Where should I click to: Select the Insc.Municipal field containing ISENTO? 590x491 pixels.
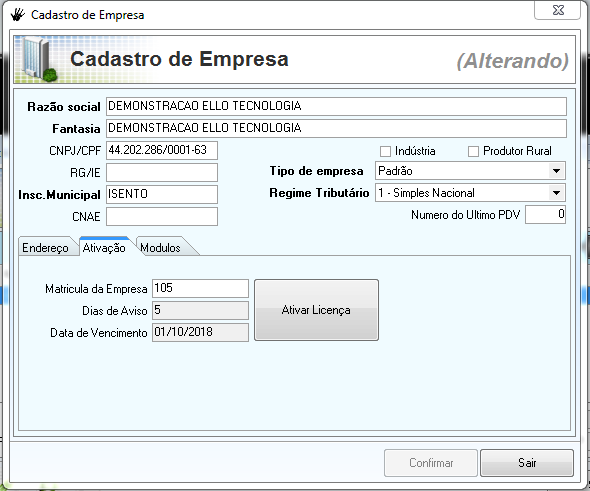[162, 194]
